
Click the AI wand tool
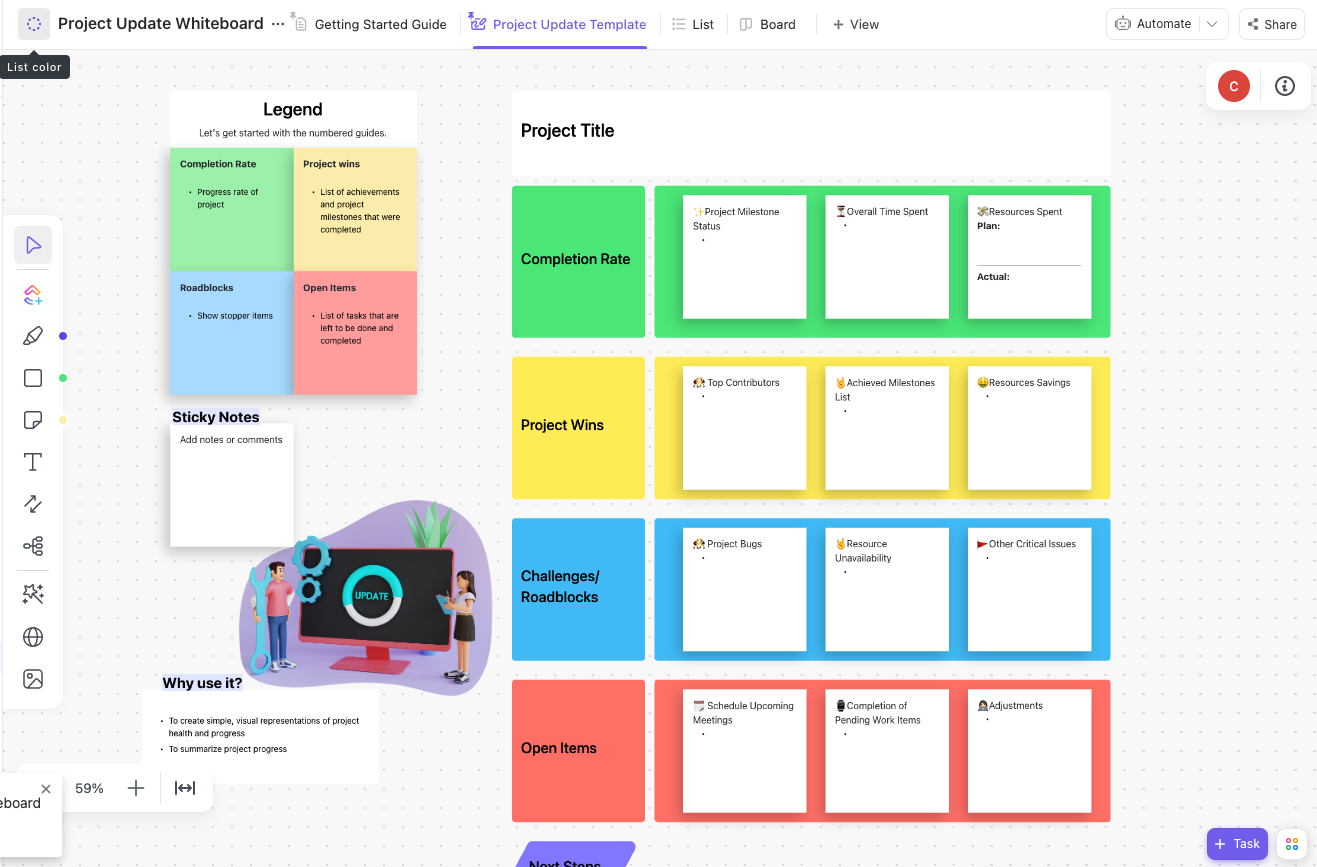[x=33, y=593]
